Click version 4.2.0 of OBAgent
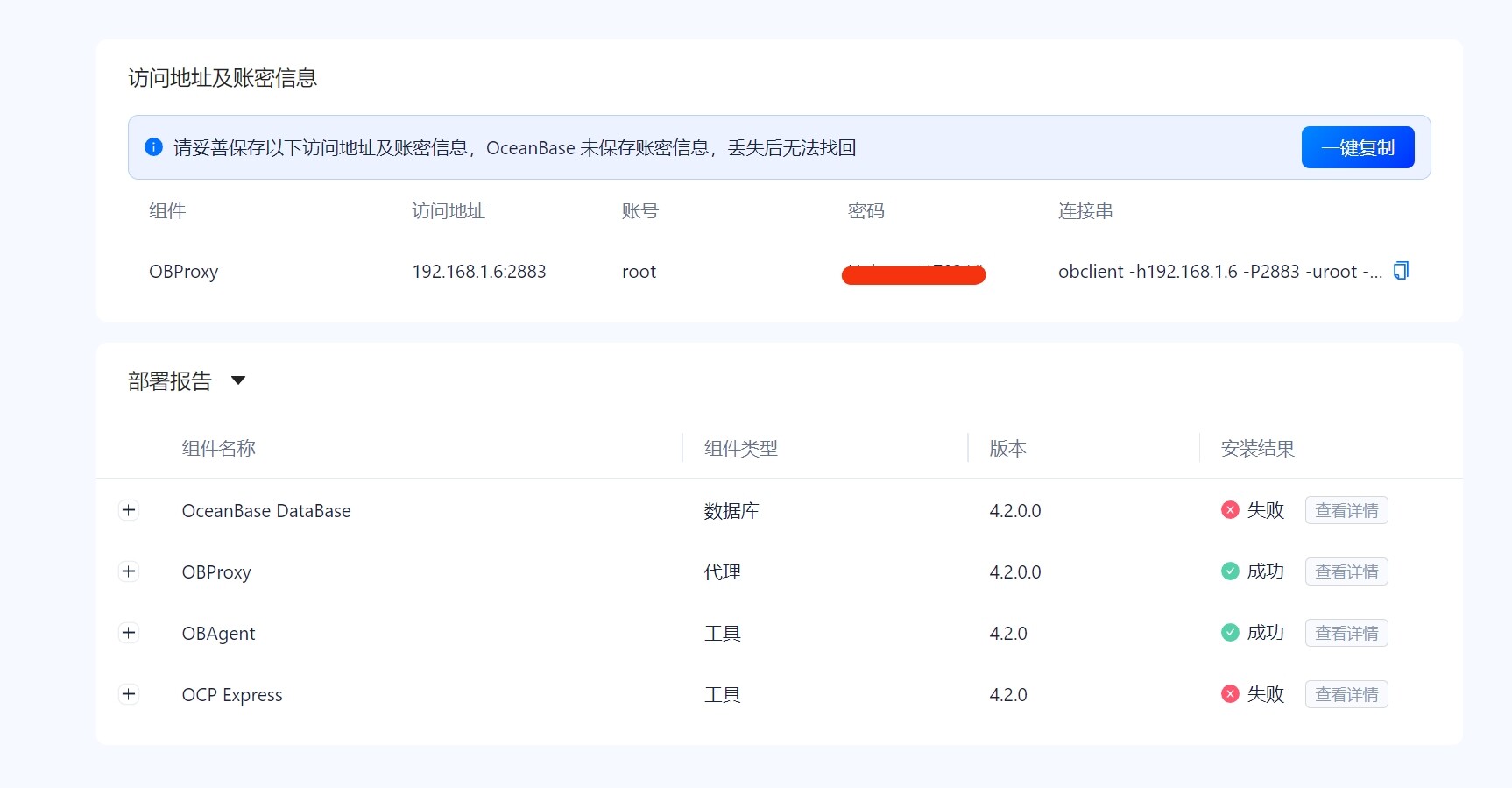Image resolution: width=1512 pixels, height=788 pixels. (1008, 633)
